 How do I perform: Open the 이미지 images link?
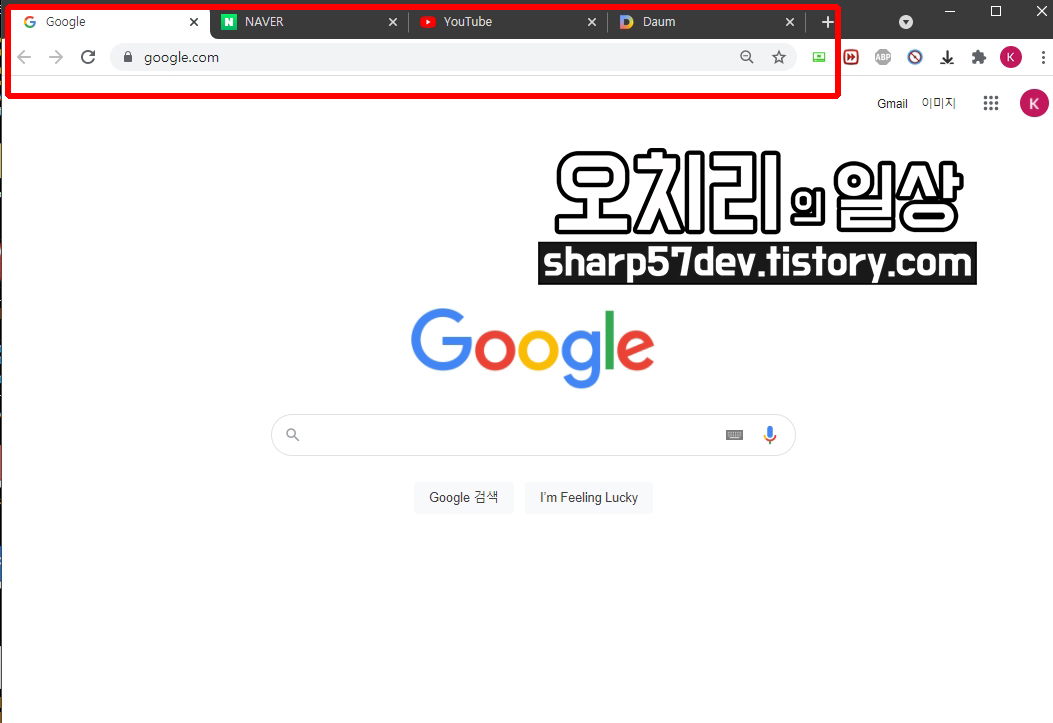click(938, 103)
